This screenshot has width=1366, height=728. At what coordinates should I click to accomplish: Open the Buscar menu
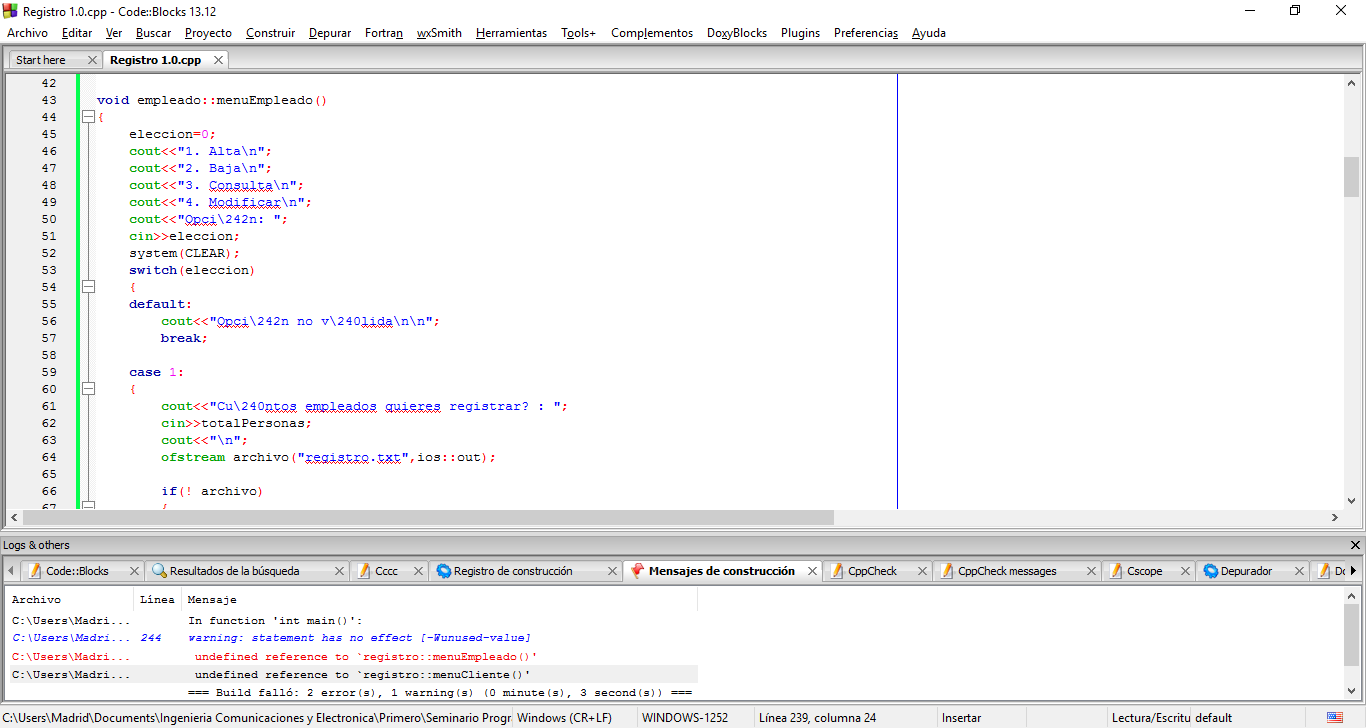tap(153, 33)
